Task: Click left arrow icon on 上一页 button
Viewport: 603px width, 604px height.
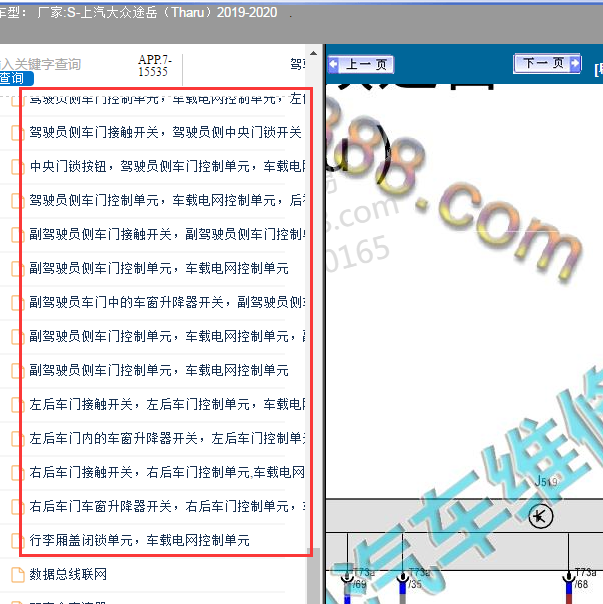Action: [334, 64]
